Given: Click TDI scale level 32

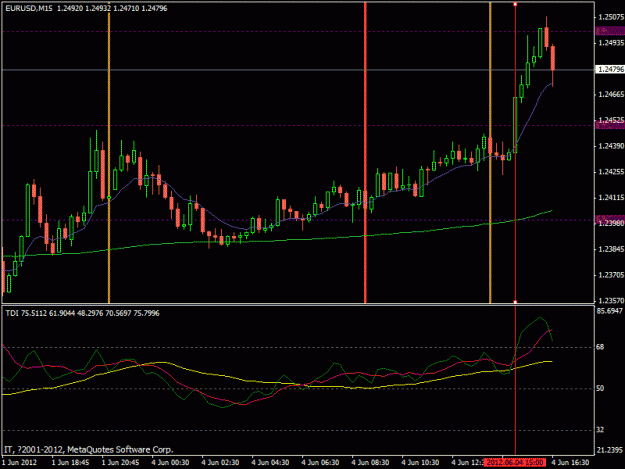Looking at the screenshot, I should tap(600, 430).
